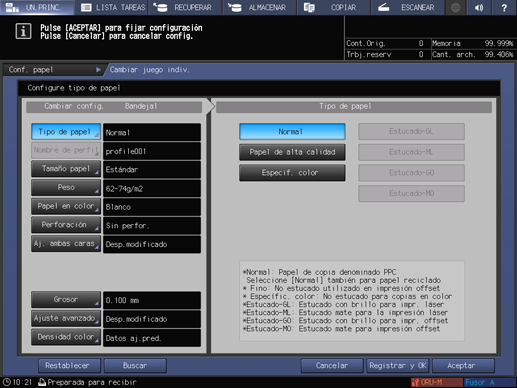
Task: Click the Aceptar button
Action: (x=463, y=366)
